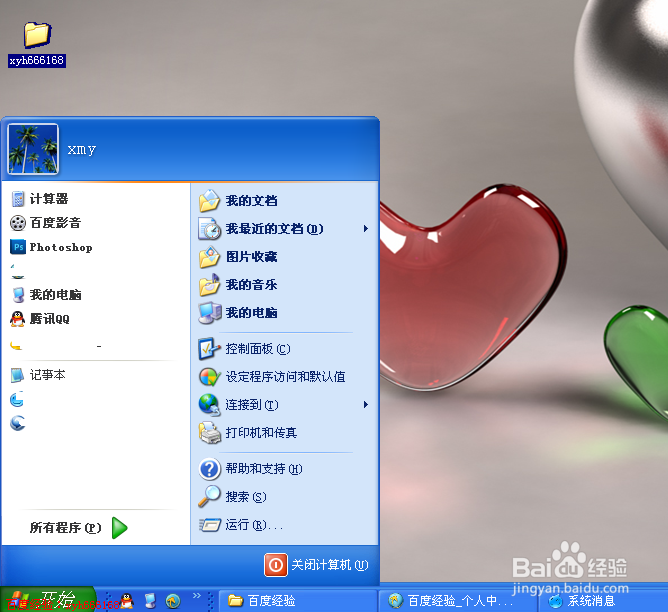Switch to 系统消息 taskbar button
The image size is (668, 612).
(x=603, y=601)
